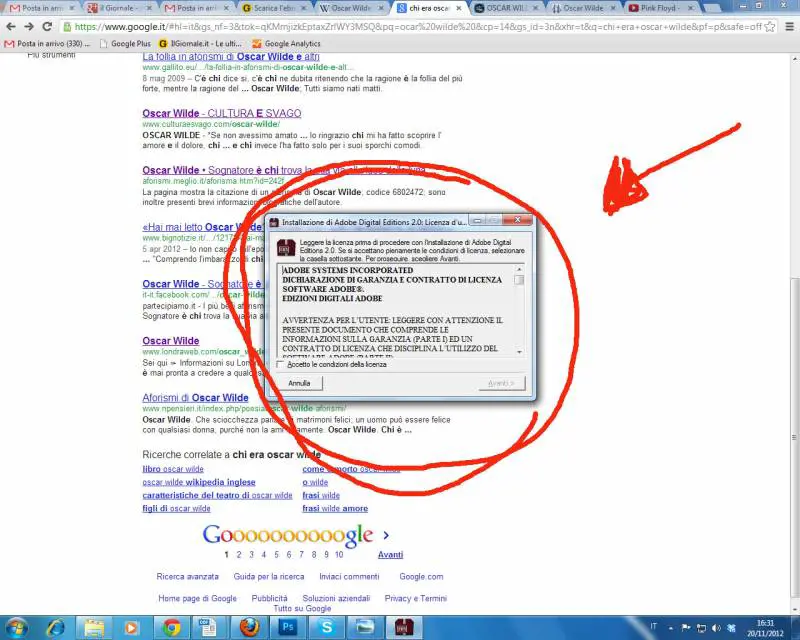Open 'Home page di Google' footer link
Image resolution: width=800 pixels, height=640 pixels.
197,598
